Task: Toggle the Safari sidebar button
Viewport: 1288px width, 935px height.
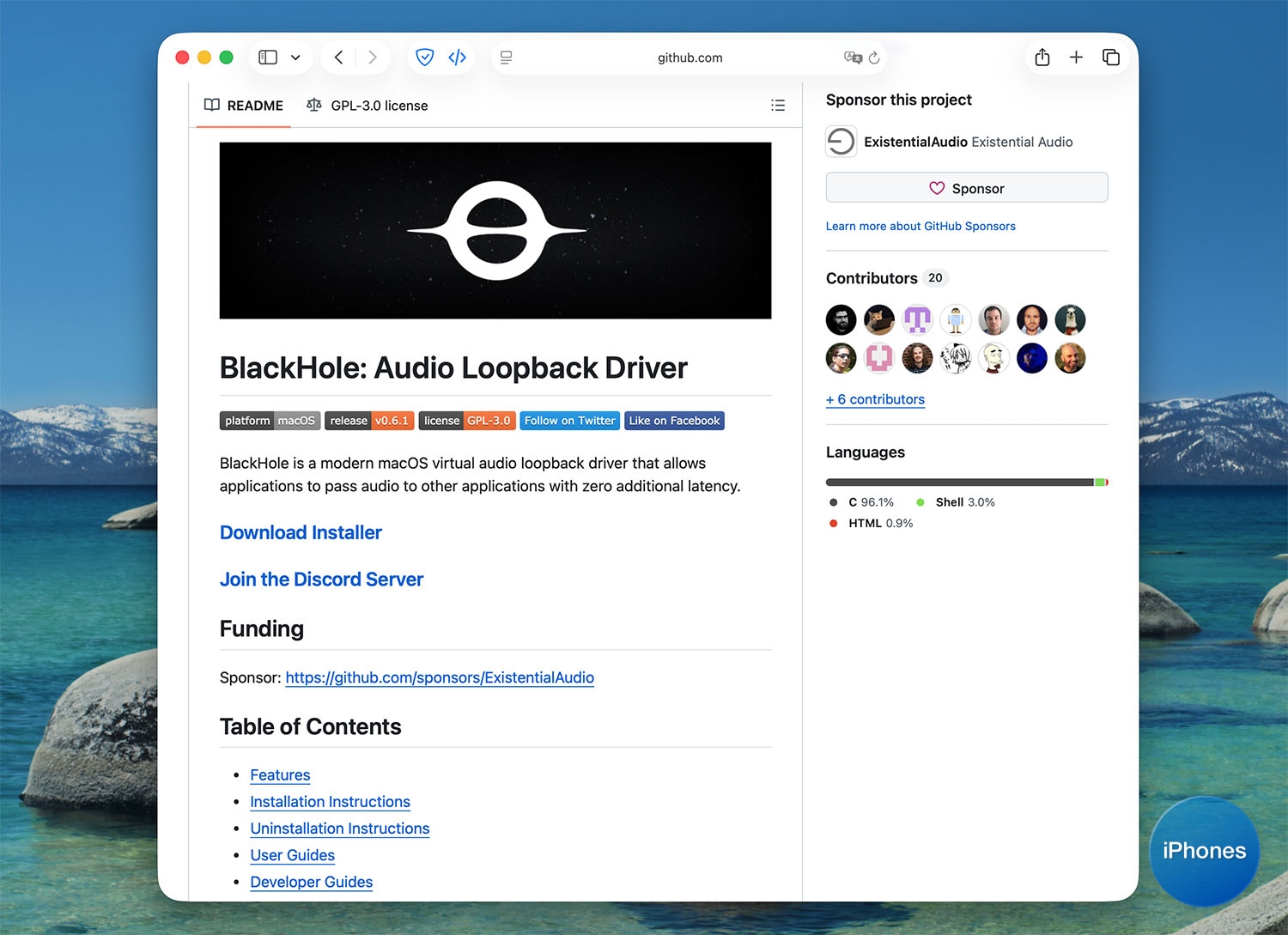Action: [x=268, y=58]
